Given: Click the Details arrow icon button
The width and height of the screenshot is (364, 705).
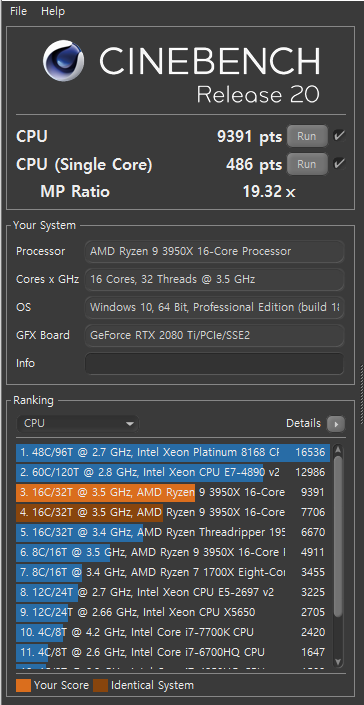Looking at the screenshot, I should (336, 424).
